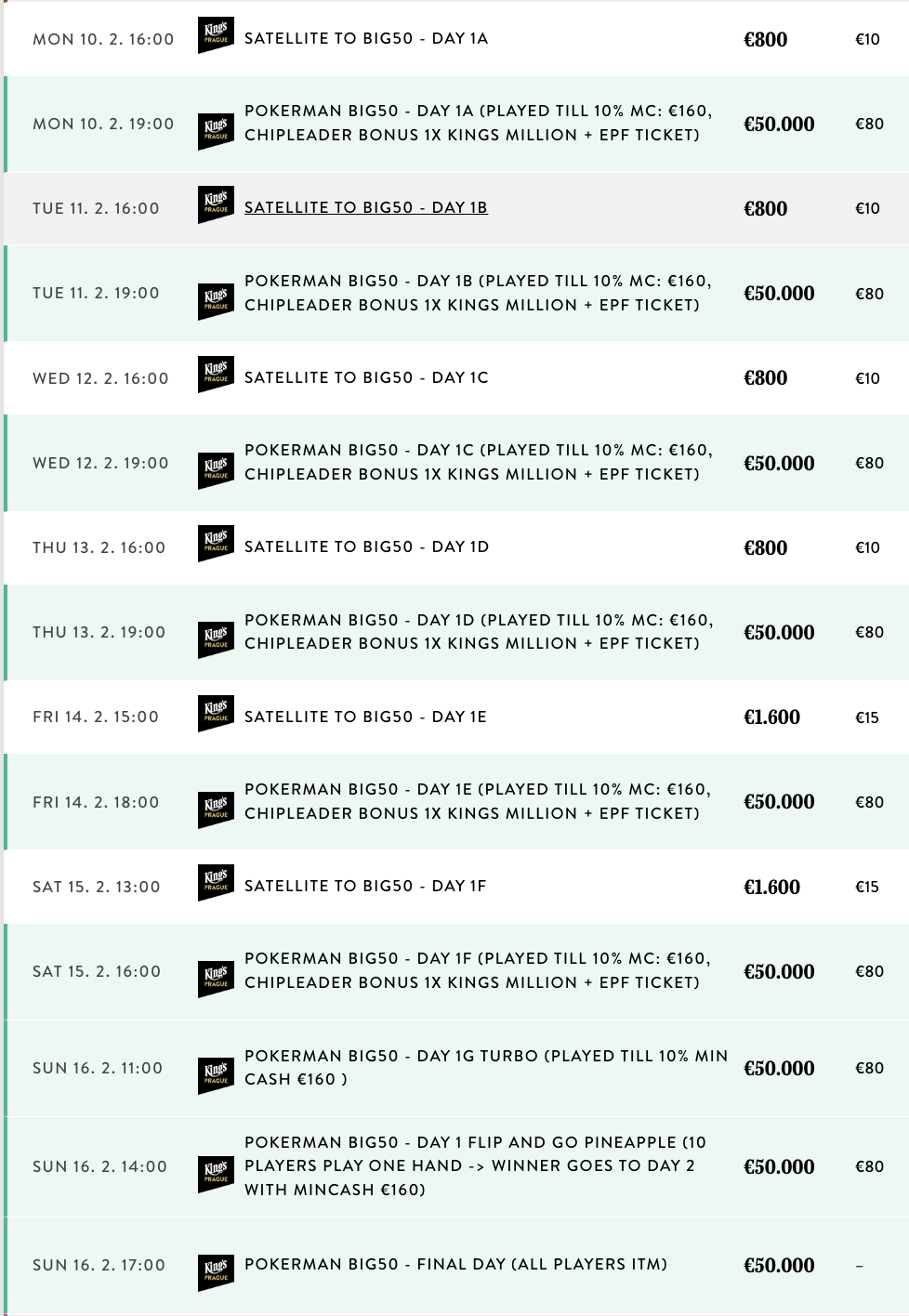Click the €1.600 guarantee on Day 1E satellite
This screenshot has width=909, height=1316.
771,717
